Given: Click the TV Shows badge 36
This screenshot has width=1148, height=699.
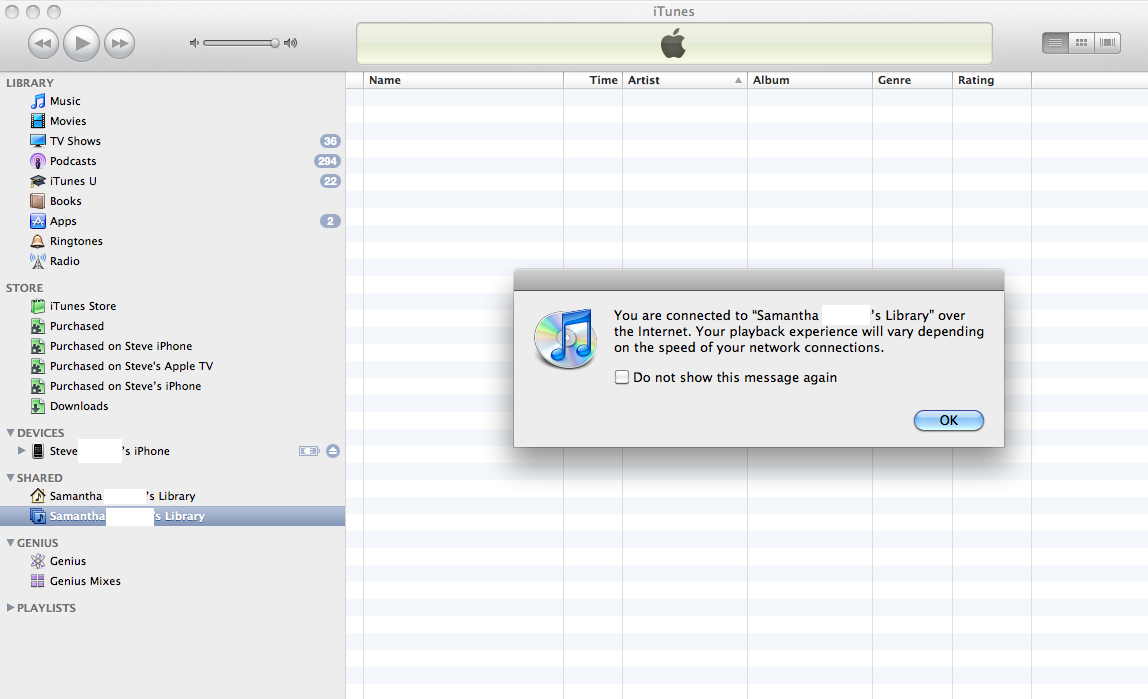Looking at the screenshot, I should [330, 141].
